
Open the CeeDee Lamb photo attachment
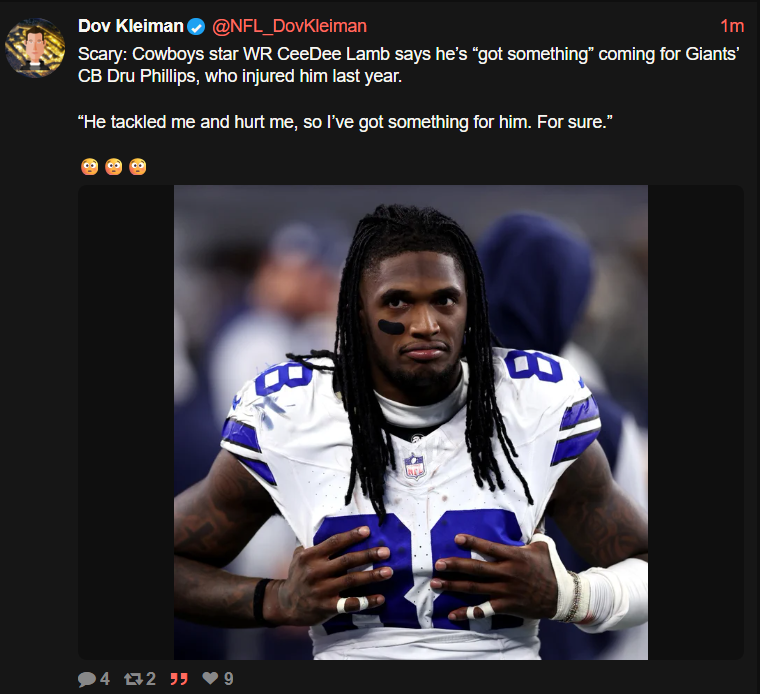click(411, 422)
